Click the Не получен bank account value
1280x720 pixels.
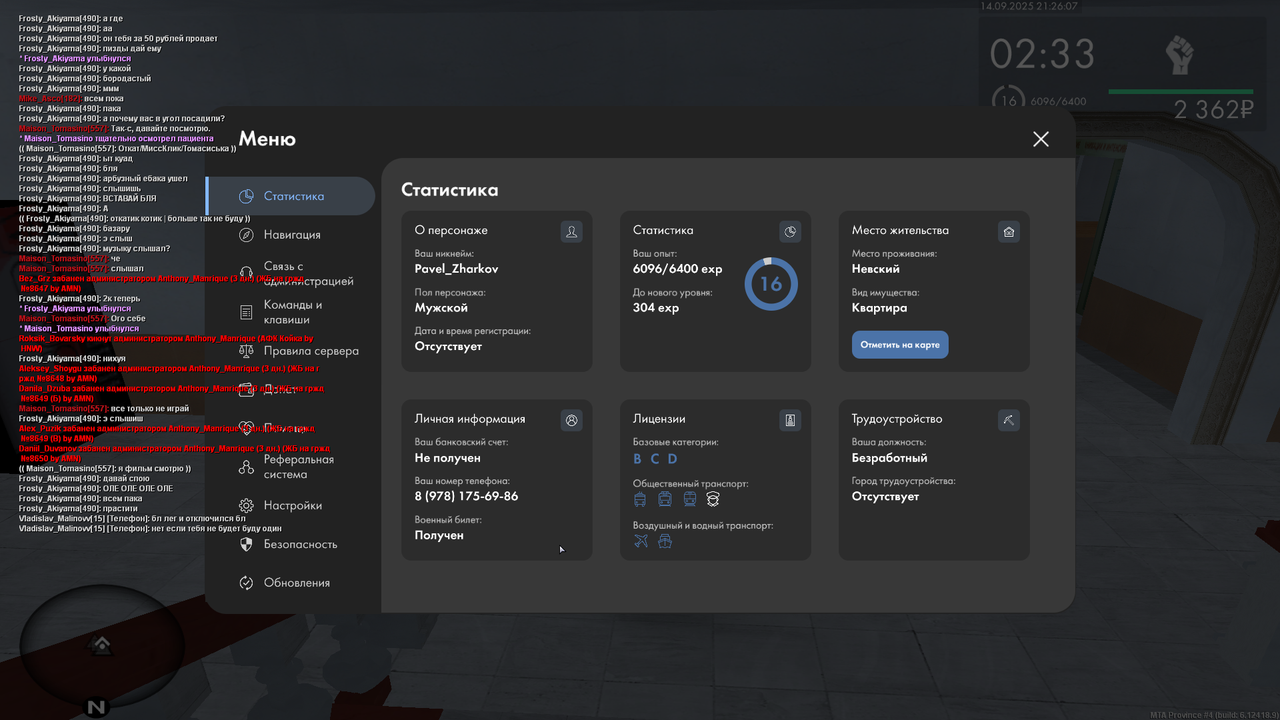click(x=448, y=458)
